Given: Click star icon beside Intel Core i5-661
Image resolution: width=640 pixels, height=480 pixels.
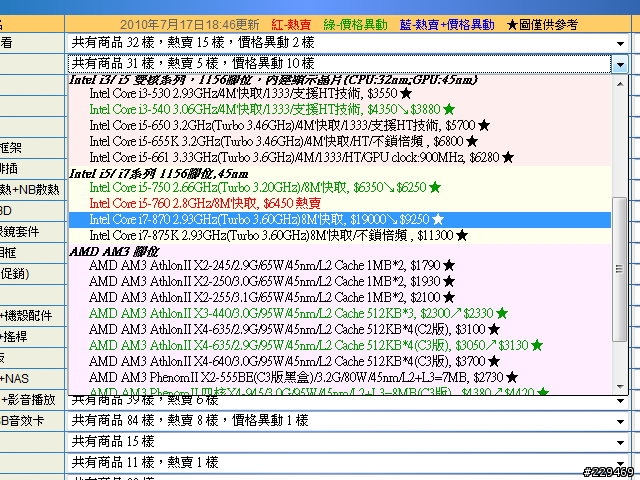Looking at the screenshot, I should [x=508, y=157].
